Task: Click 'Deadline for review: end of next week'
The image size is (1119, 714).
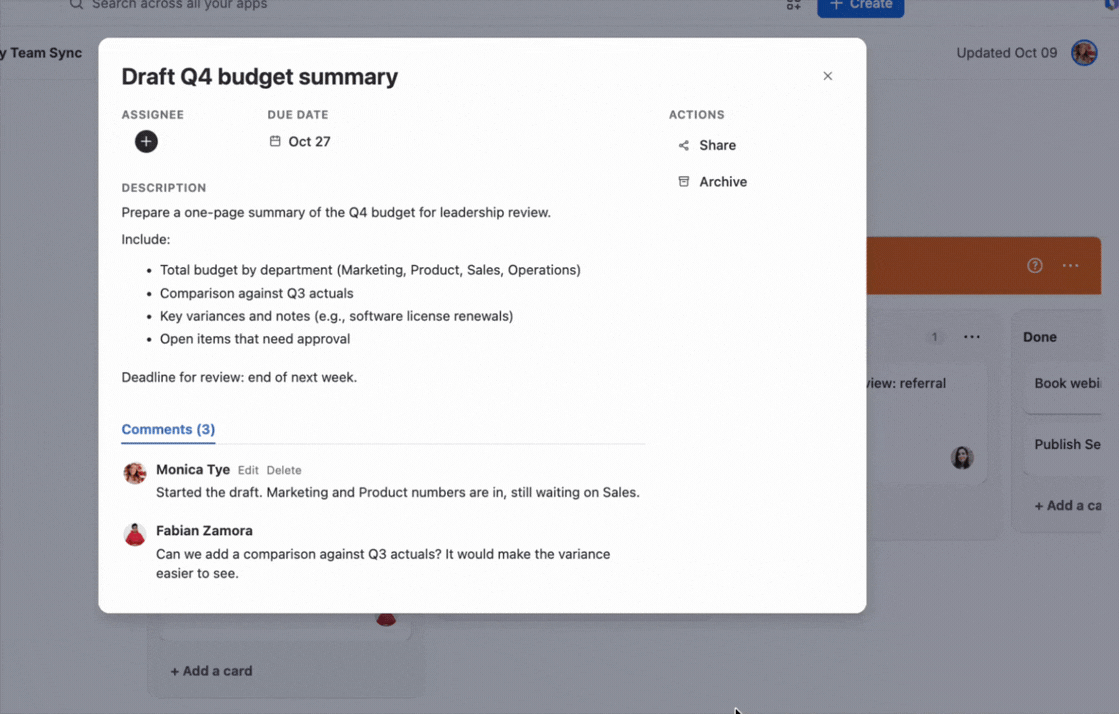Action: pyautogui.click(x=239, y=377)
